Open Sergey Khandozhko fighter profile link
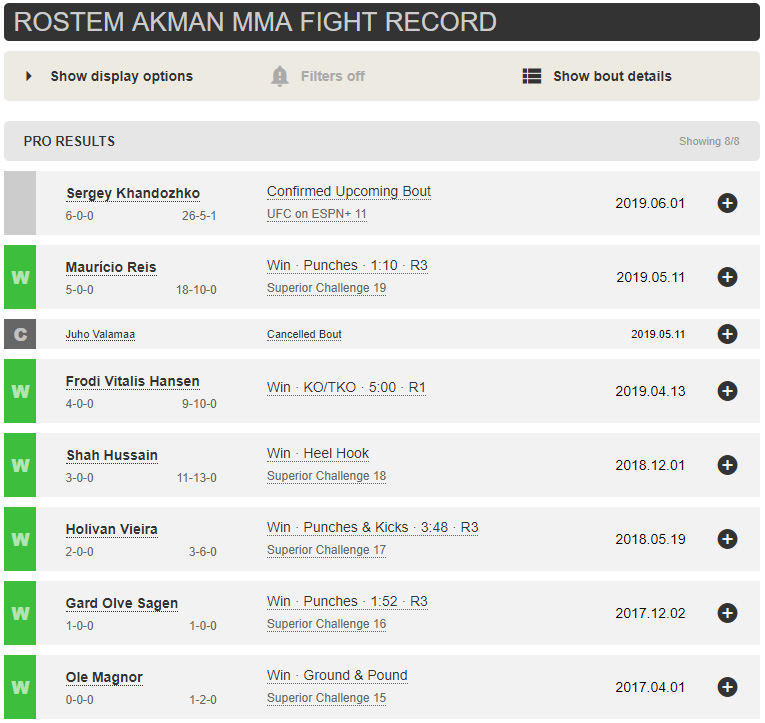The height and width of the screenshot is (723, 765). coord(133,193)
